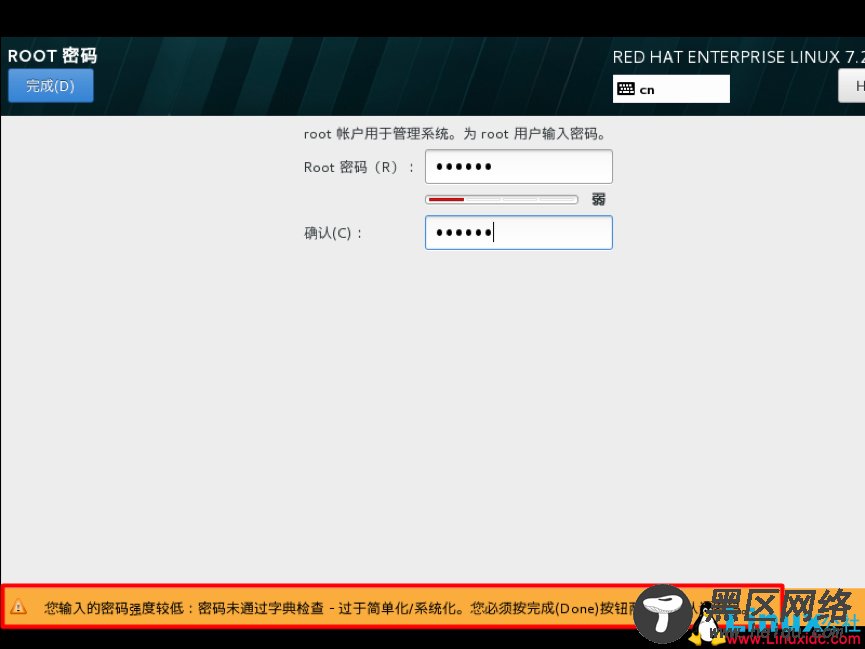Click the 弱 strength indicator label
Image resolution: width=865 pixels, height=649 pixels.
pos(599,199)
